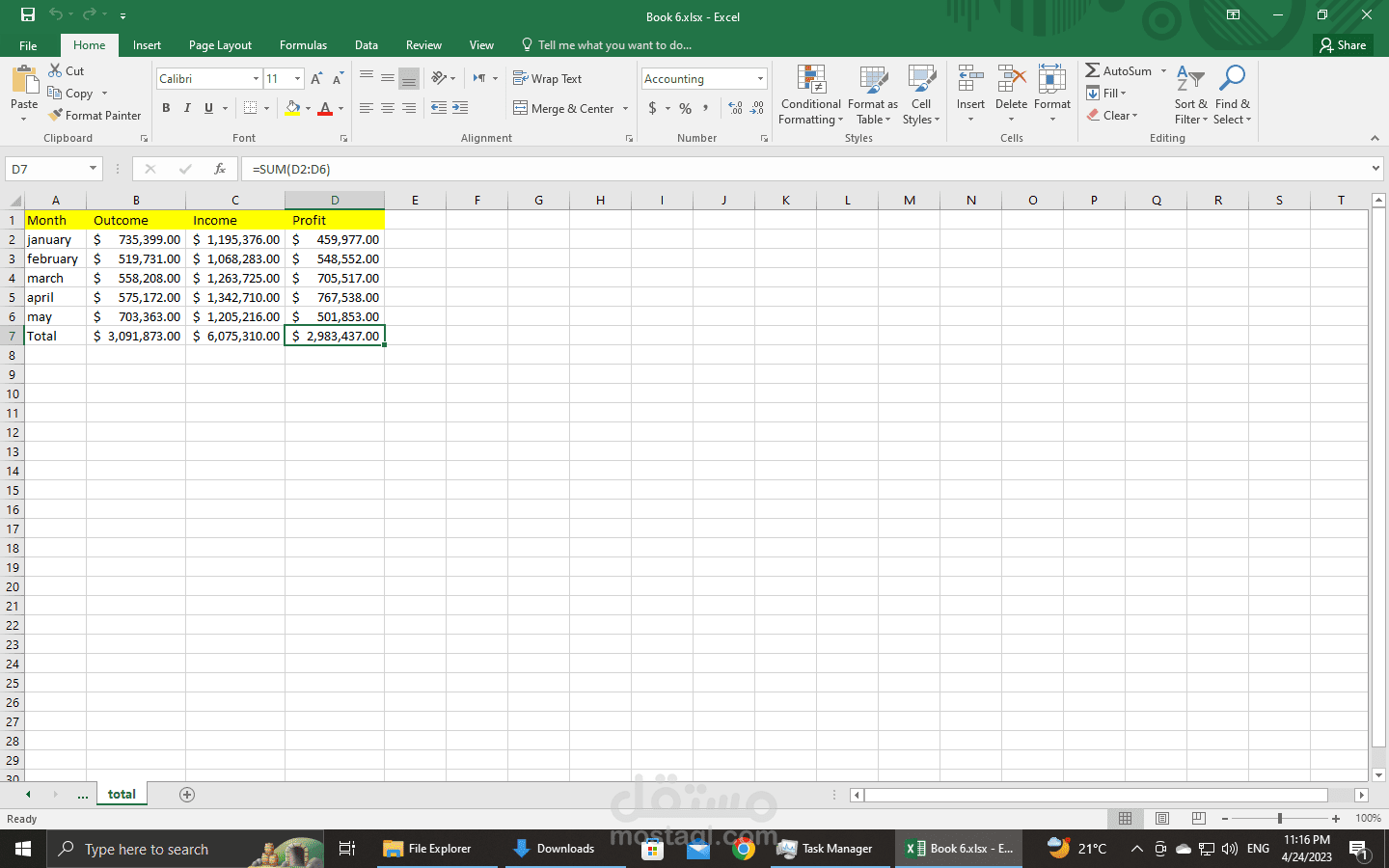Image resolution: width=1389 pixels, height=868 pixels.
Task: Toggle Align Right for the cell
Action: (x=409, y=108)
